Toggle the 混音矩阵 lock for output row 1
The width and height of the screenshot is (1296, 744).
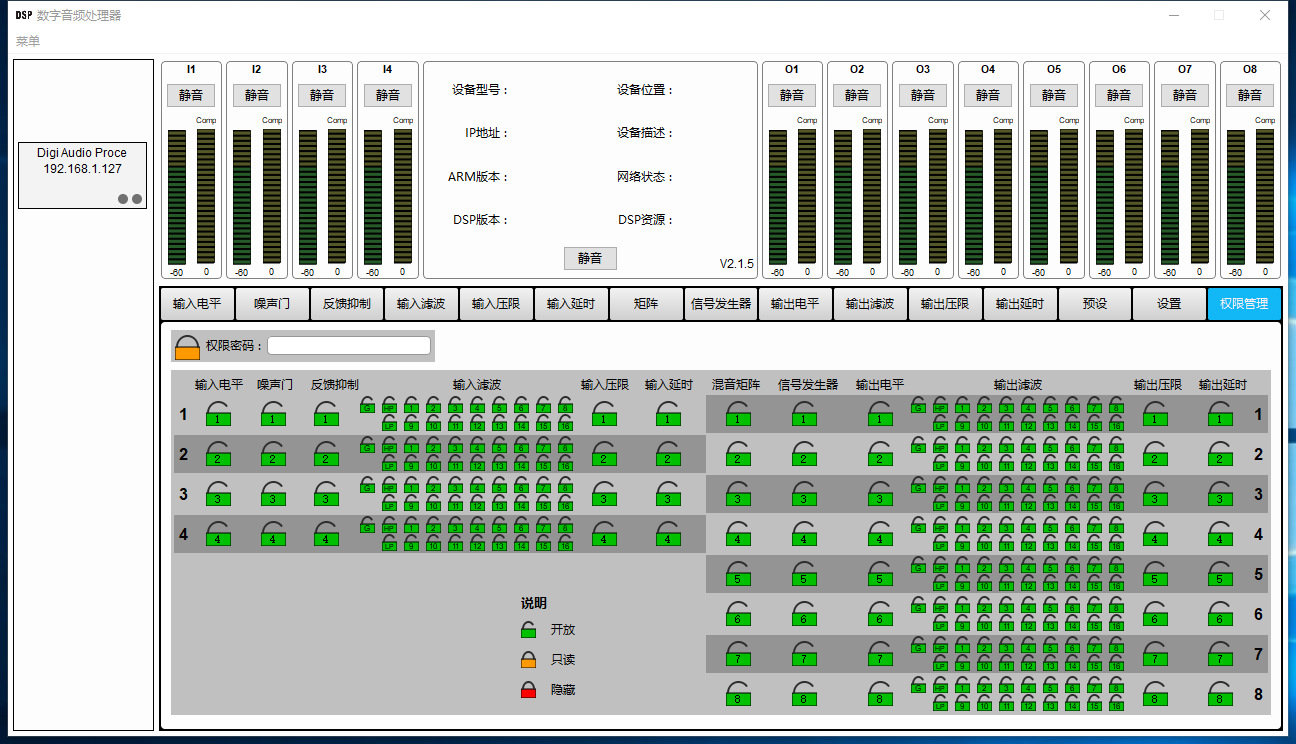(x=738, y=414)
